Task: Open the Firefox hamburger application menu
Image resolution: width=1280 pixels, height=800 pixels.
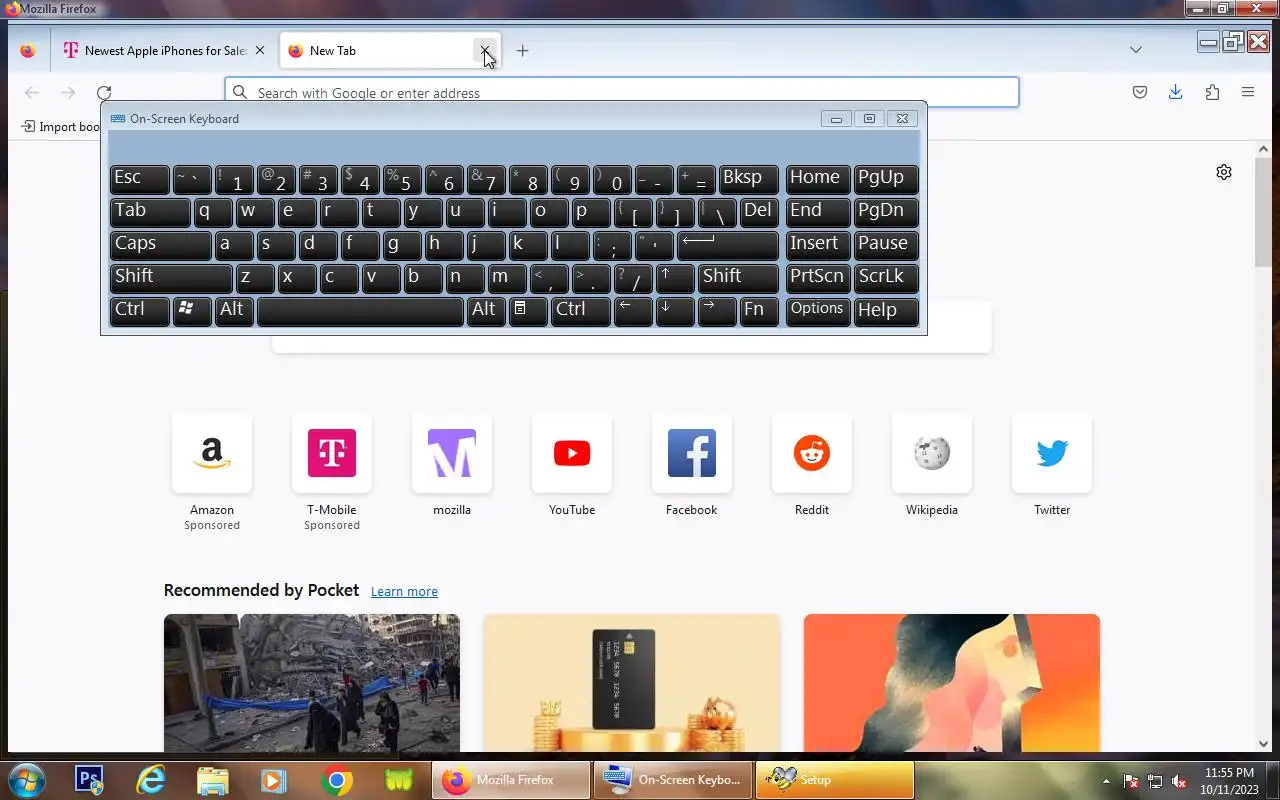Action: [x=1248, y=92]
